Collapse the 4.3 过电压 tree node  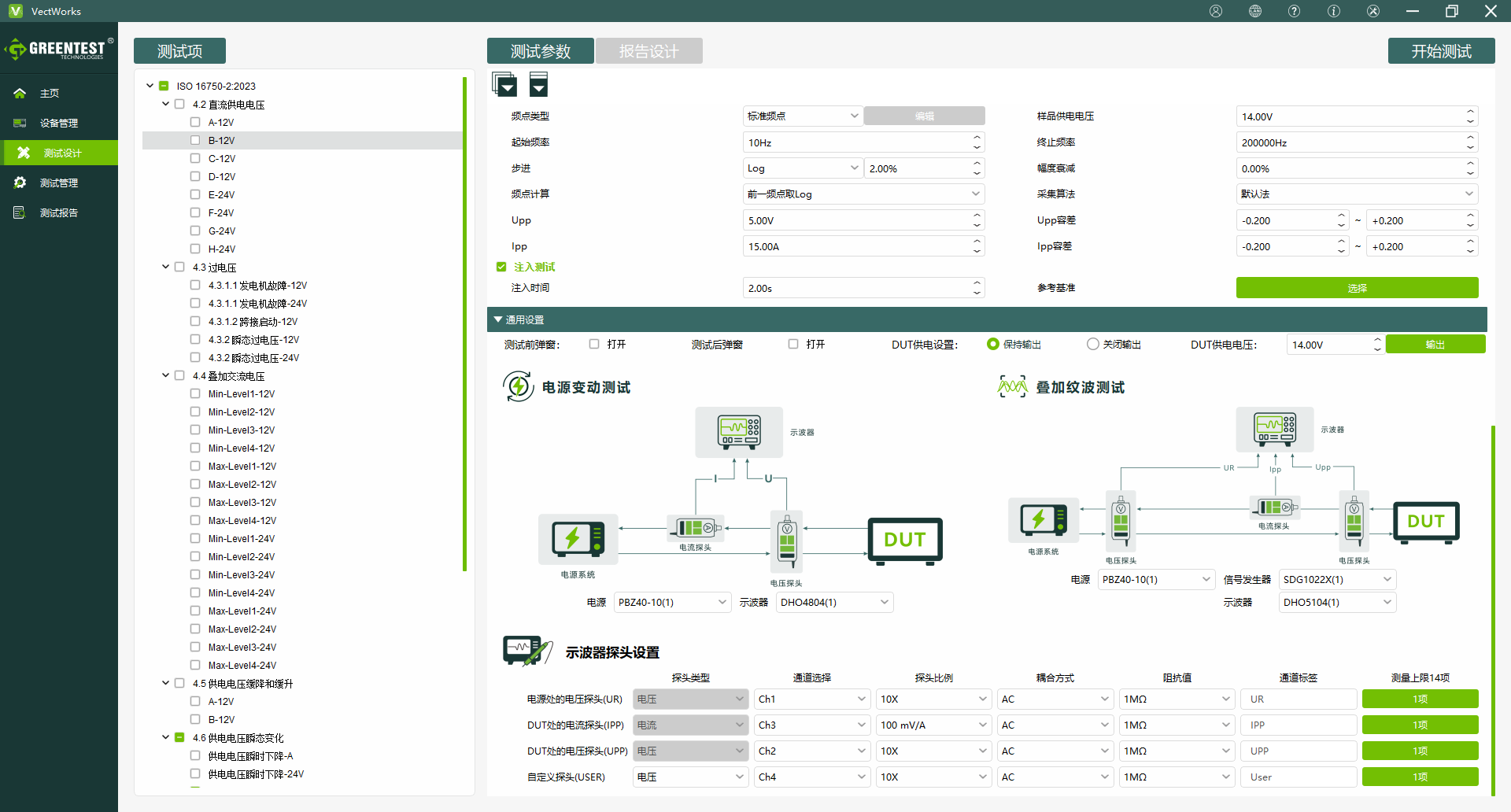[x=165, y=267]
